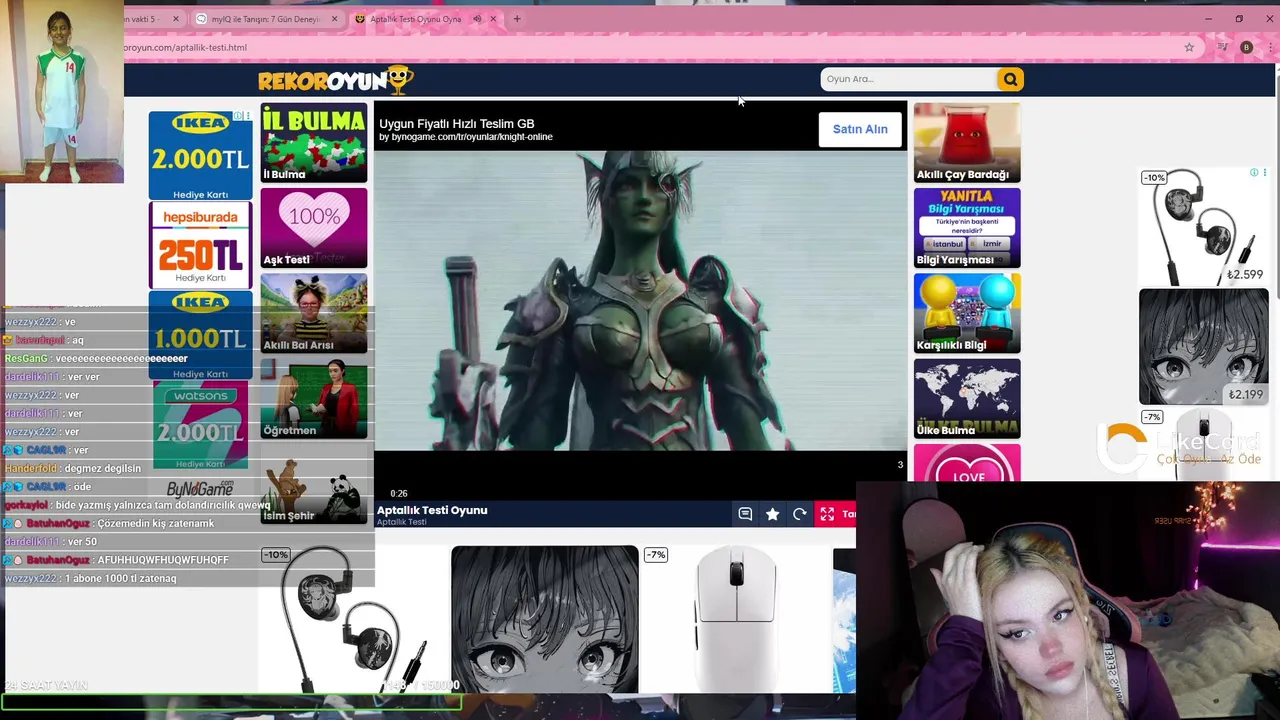Open the Chrome media control icon

tap(1222, 47)
